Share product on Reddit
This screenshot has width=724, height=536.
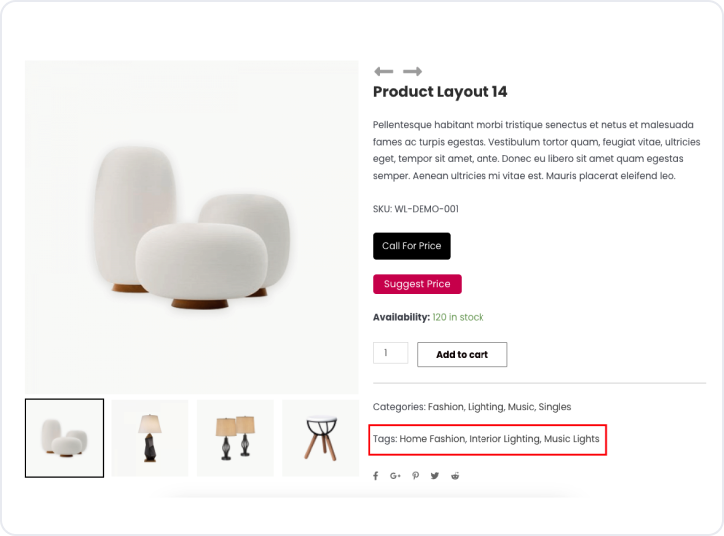pyautogui.click(x=455, y=476)
